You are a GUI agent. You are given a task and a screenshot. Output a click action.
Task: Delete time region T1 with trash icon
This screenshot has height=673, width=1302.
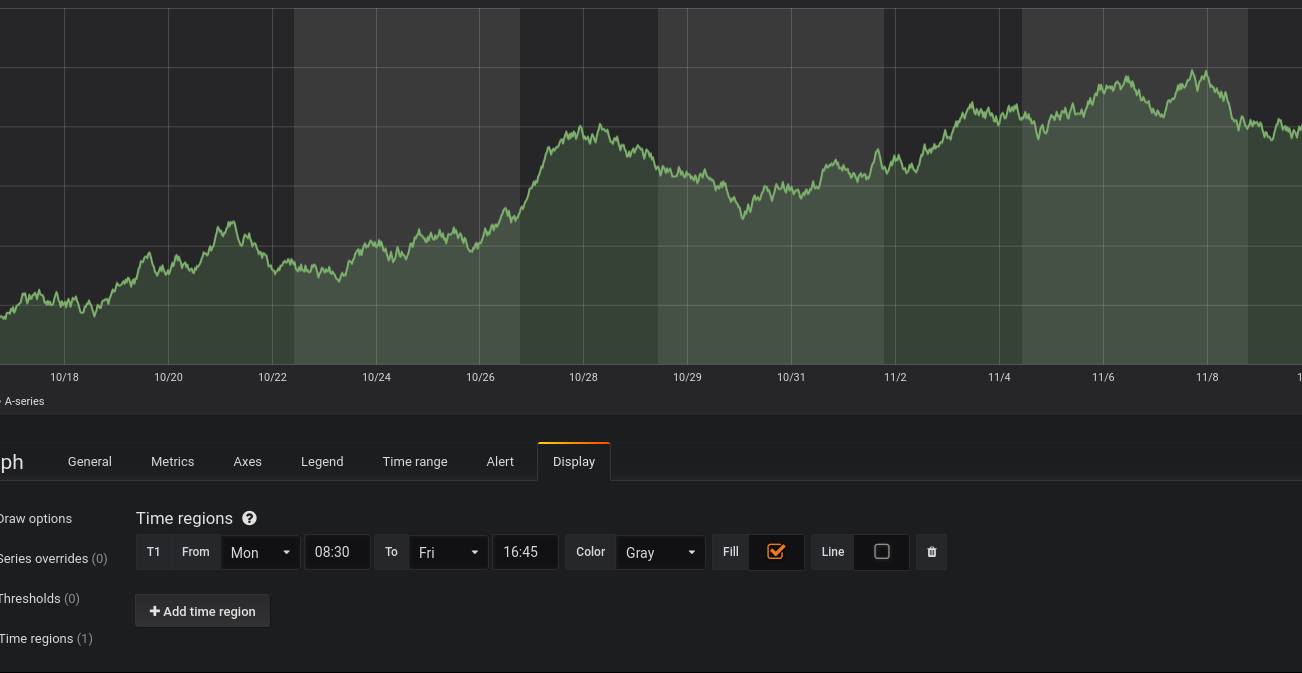(x=932, y=552)
